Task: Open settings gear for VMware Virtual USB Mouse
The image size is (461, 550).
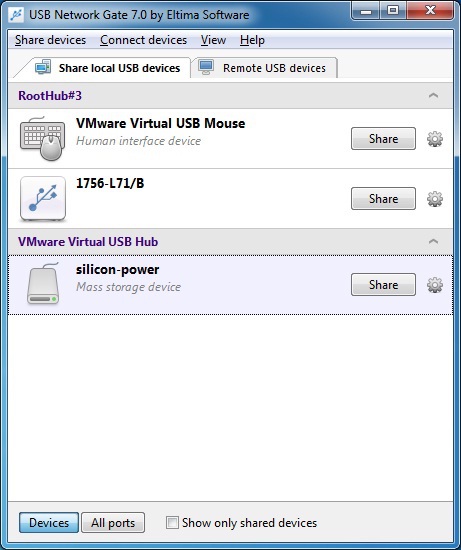Action: 435,139
